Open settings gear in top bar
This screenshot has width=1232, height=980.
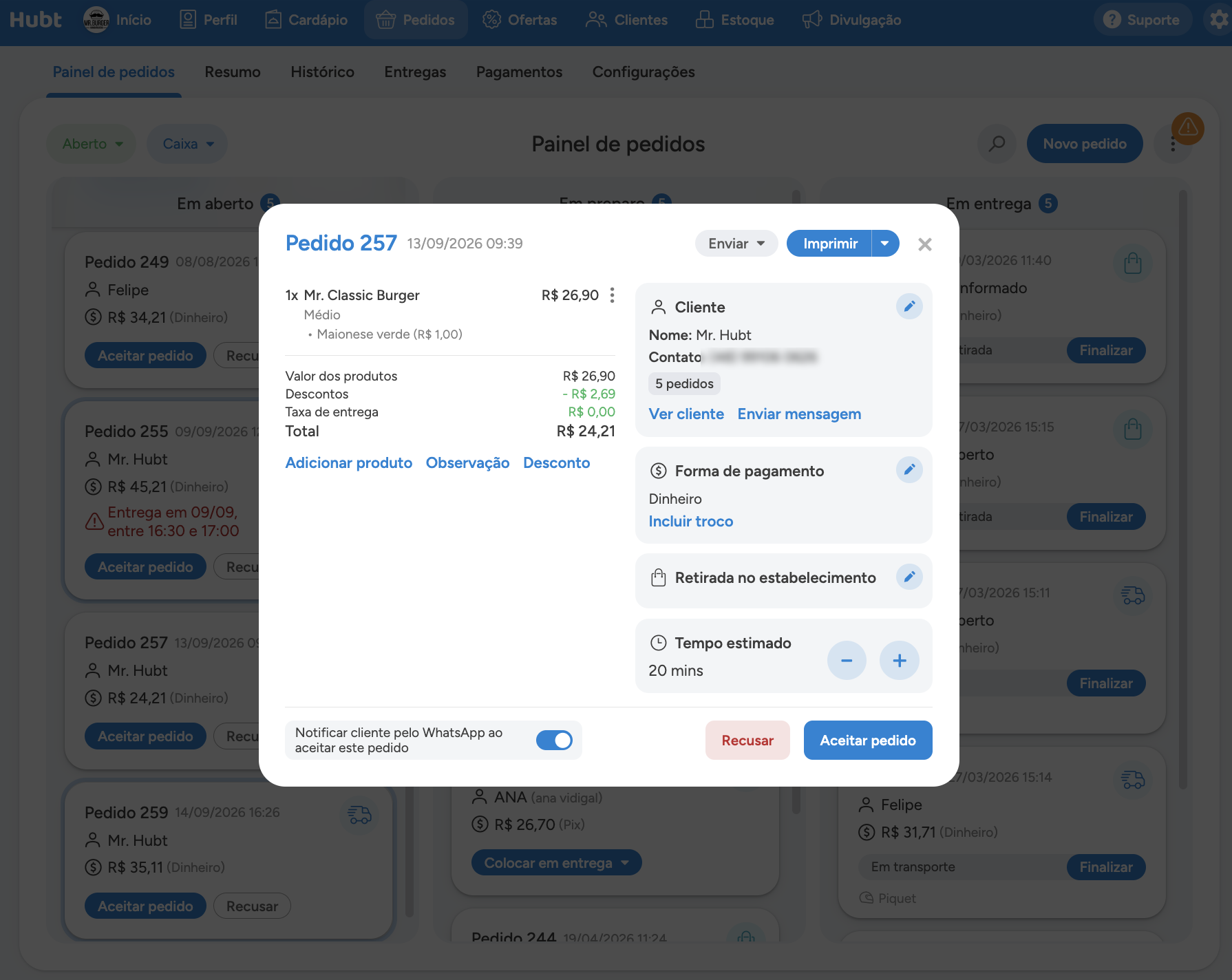(x=1219, y=20)
